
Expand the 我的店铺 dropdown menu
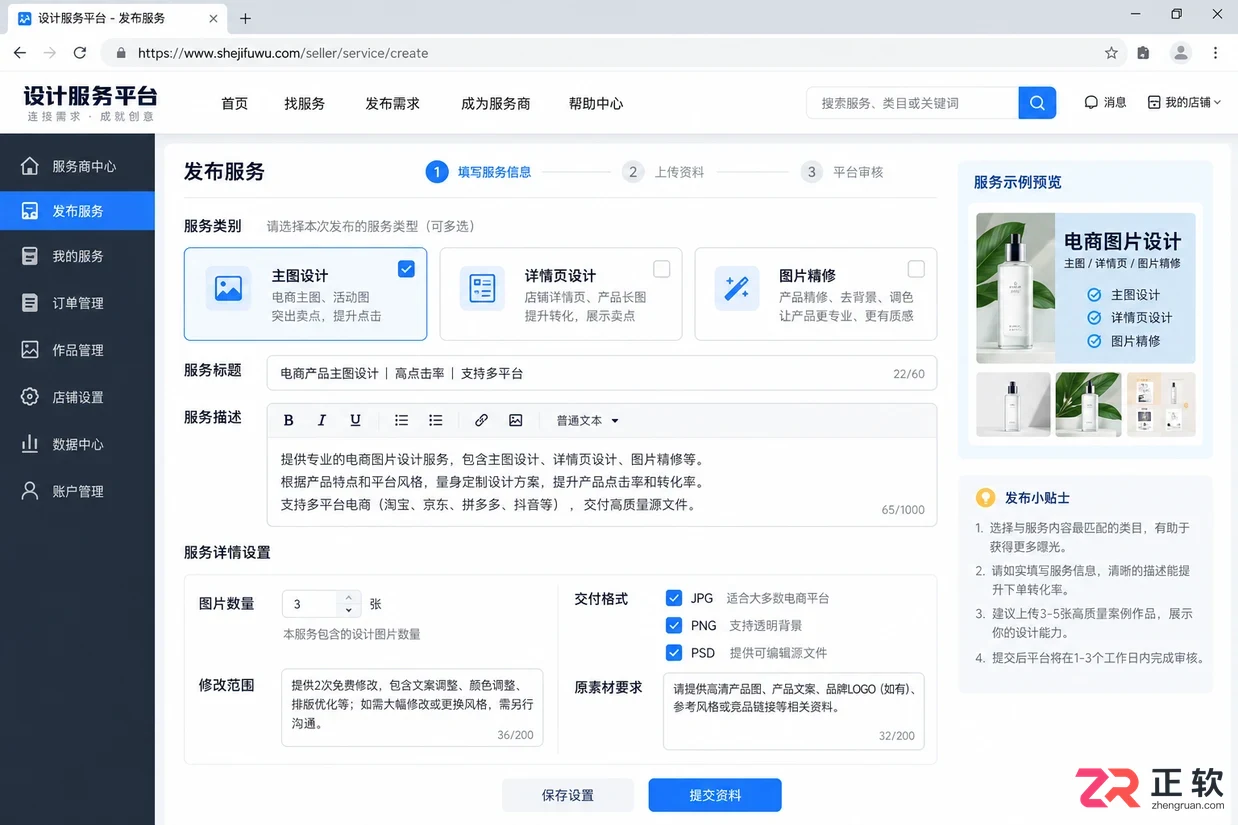(x=1184, y=102)
